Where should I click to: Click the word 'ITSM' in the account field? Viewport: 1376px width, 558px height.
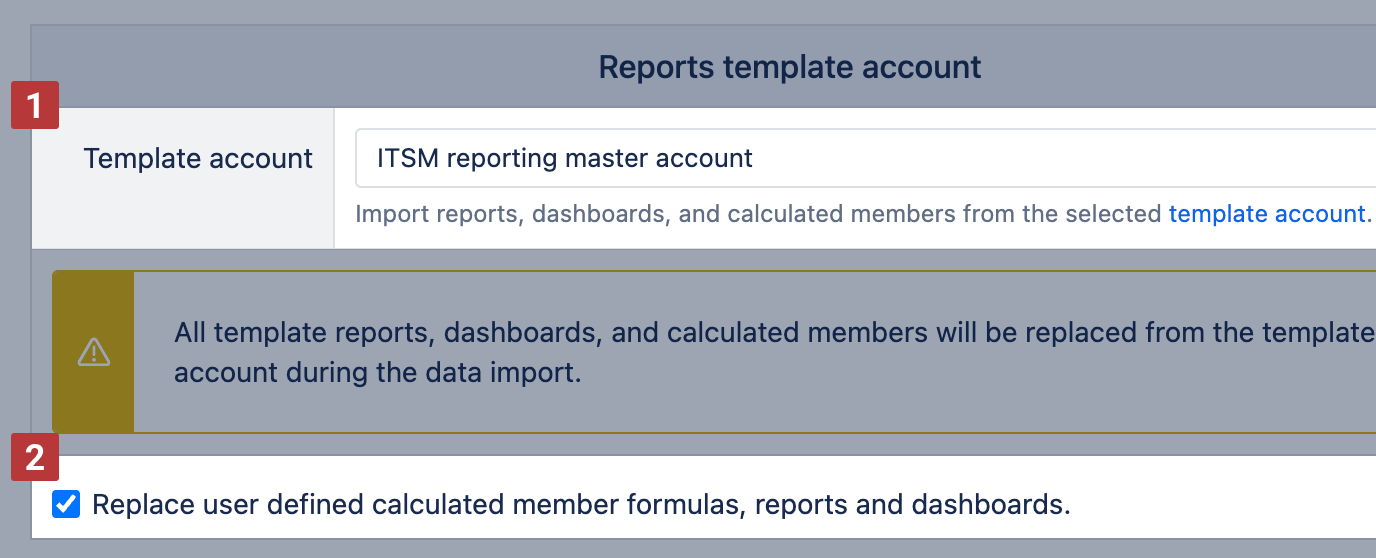pyautogui.click(x=404, y=158)
